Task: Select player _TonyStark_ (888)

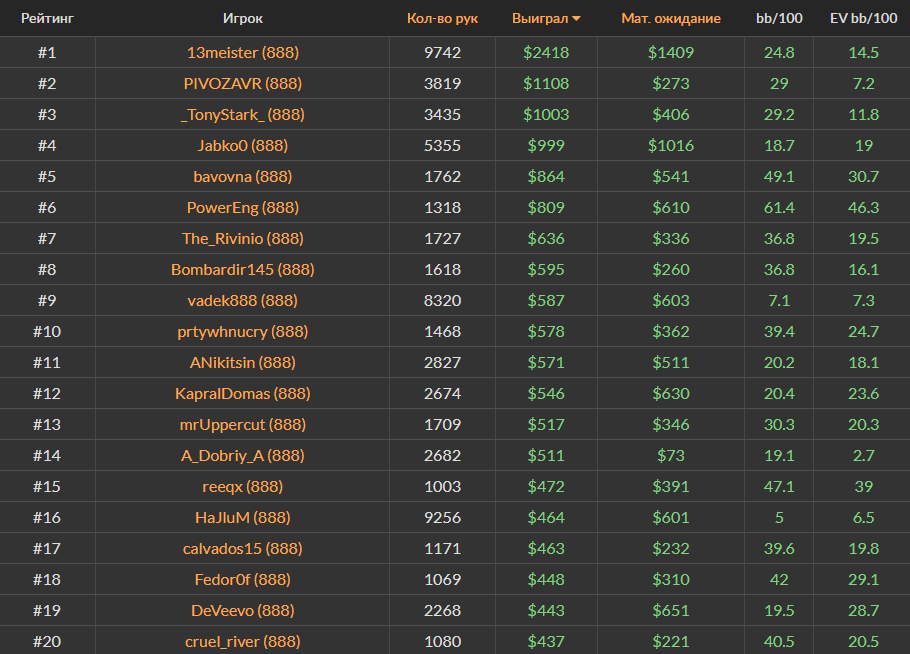Action: [243, 114]
